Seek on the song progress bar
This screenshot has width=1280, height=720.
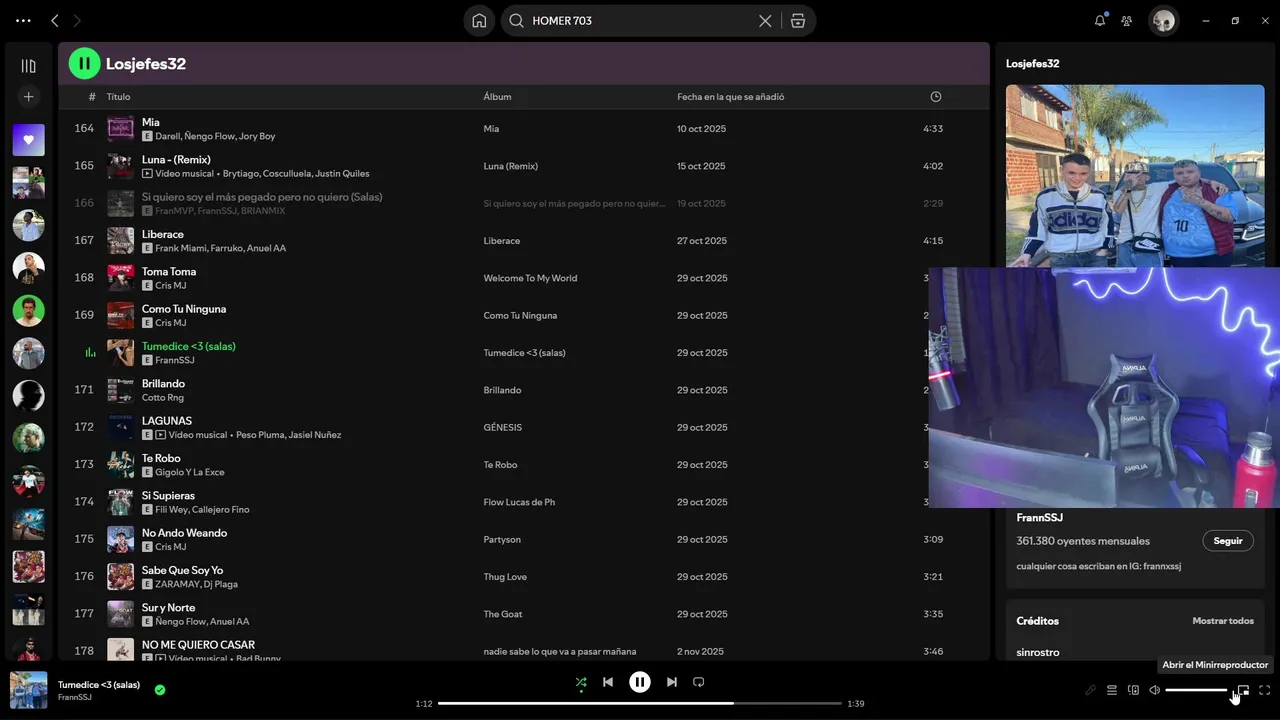pos(640,703)
